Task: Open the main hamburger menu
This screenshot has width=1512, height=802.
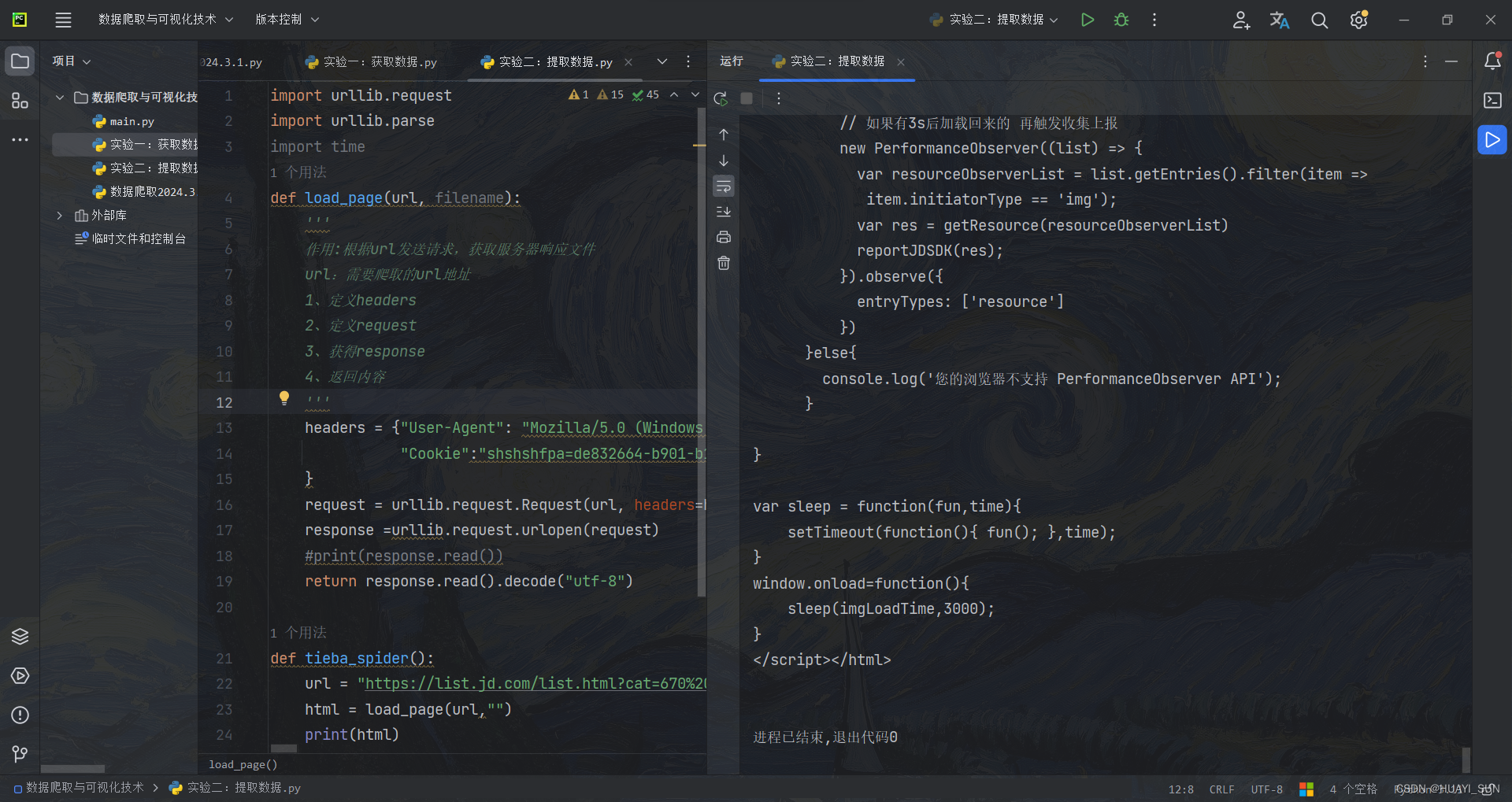Action: [x=63, y=20]
